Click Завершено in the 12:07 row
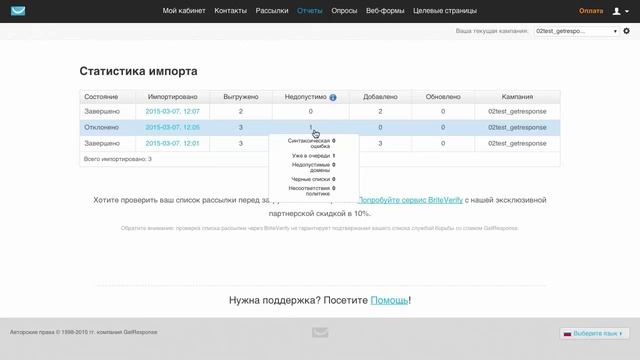 coord(102,111)
